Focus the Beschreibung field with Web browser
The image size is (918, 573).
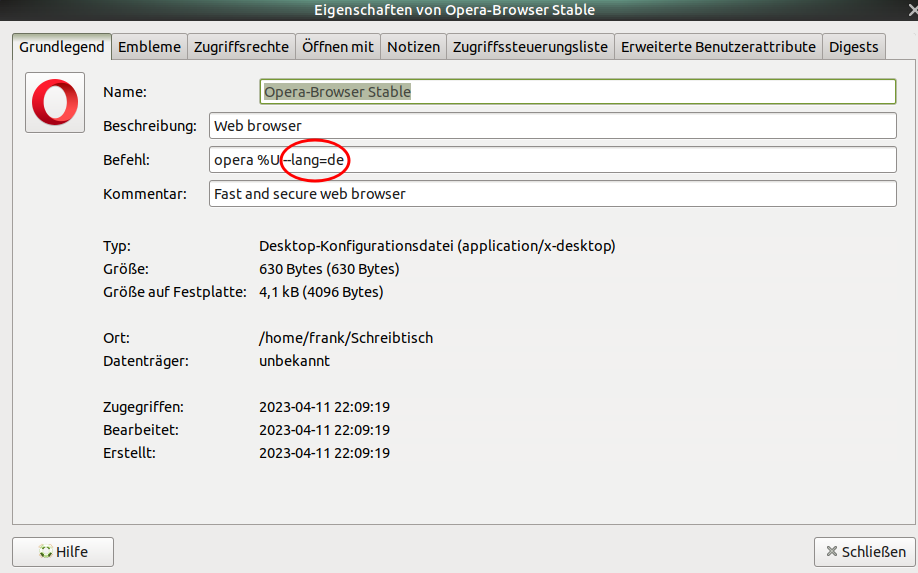(x=553, y=126)
